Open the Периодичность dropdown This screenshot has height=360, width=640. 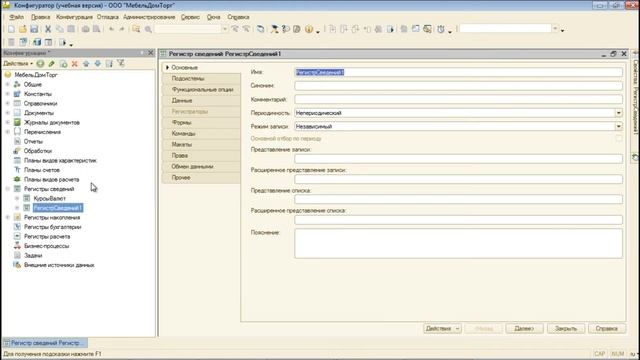pos(619,113)
